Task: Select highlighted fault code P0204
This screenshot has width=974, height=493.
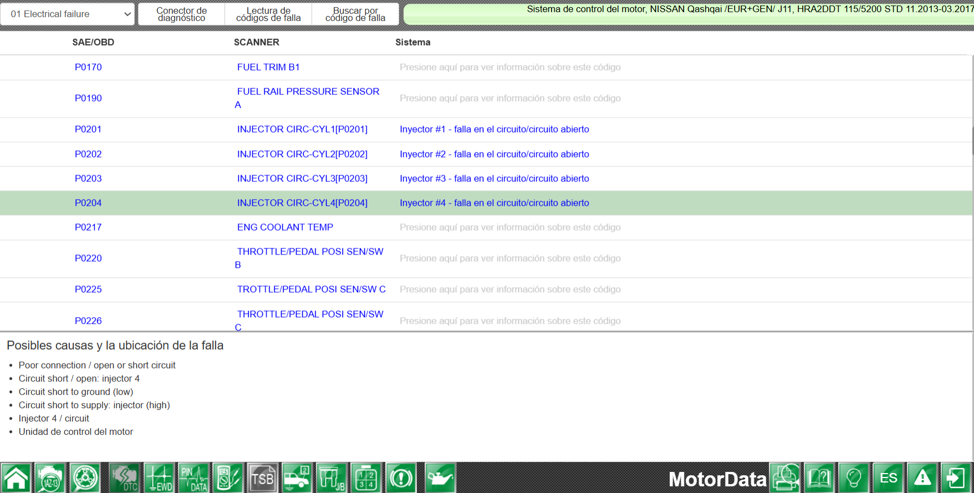Action: [88, 202]
